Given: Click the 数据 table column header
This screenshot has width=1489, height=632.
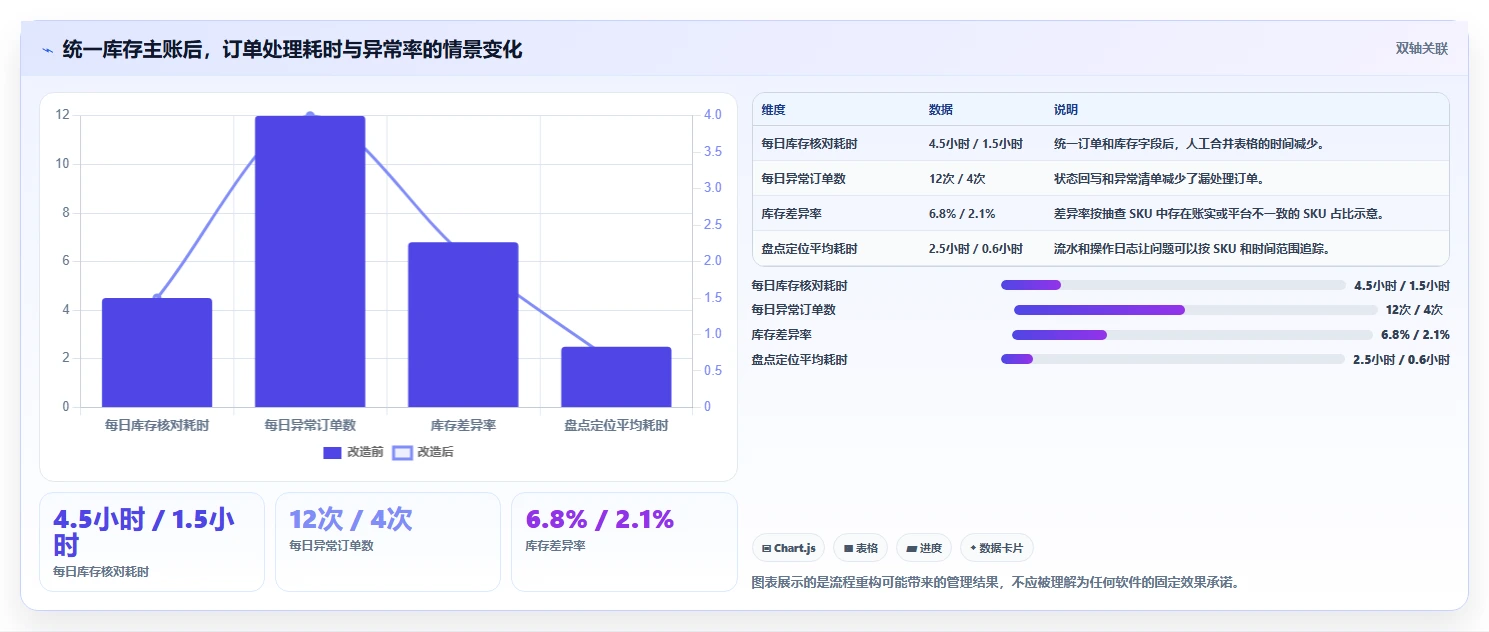Looking at the screenshot, I should tap(941, 110).
